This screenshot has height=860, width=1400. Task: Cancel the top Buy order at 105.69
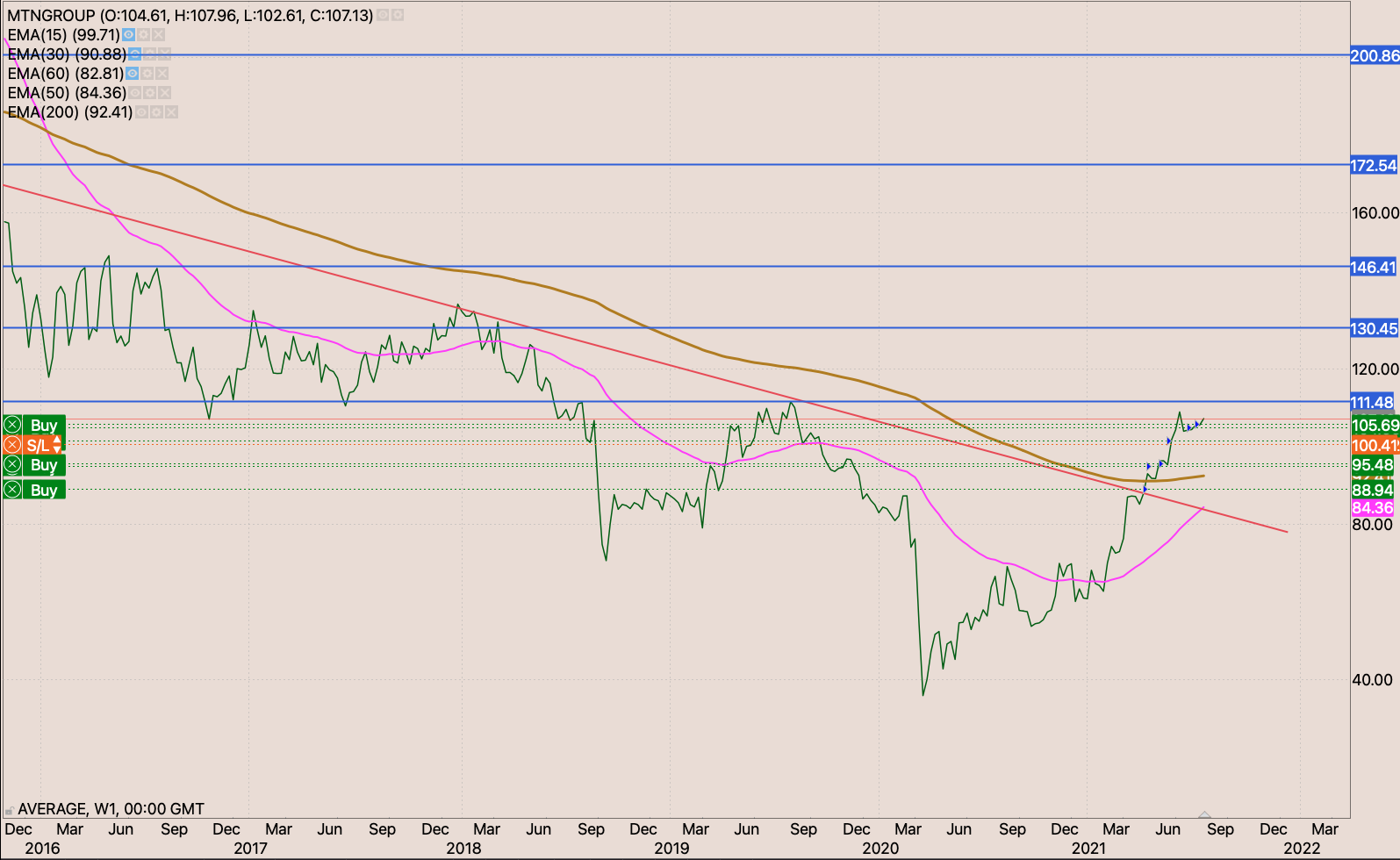pyautogui.click(x=12, y=426)
